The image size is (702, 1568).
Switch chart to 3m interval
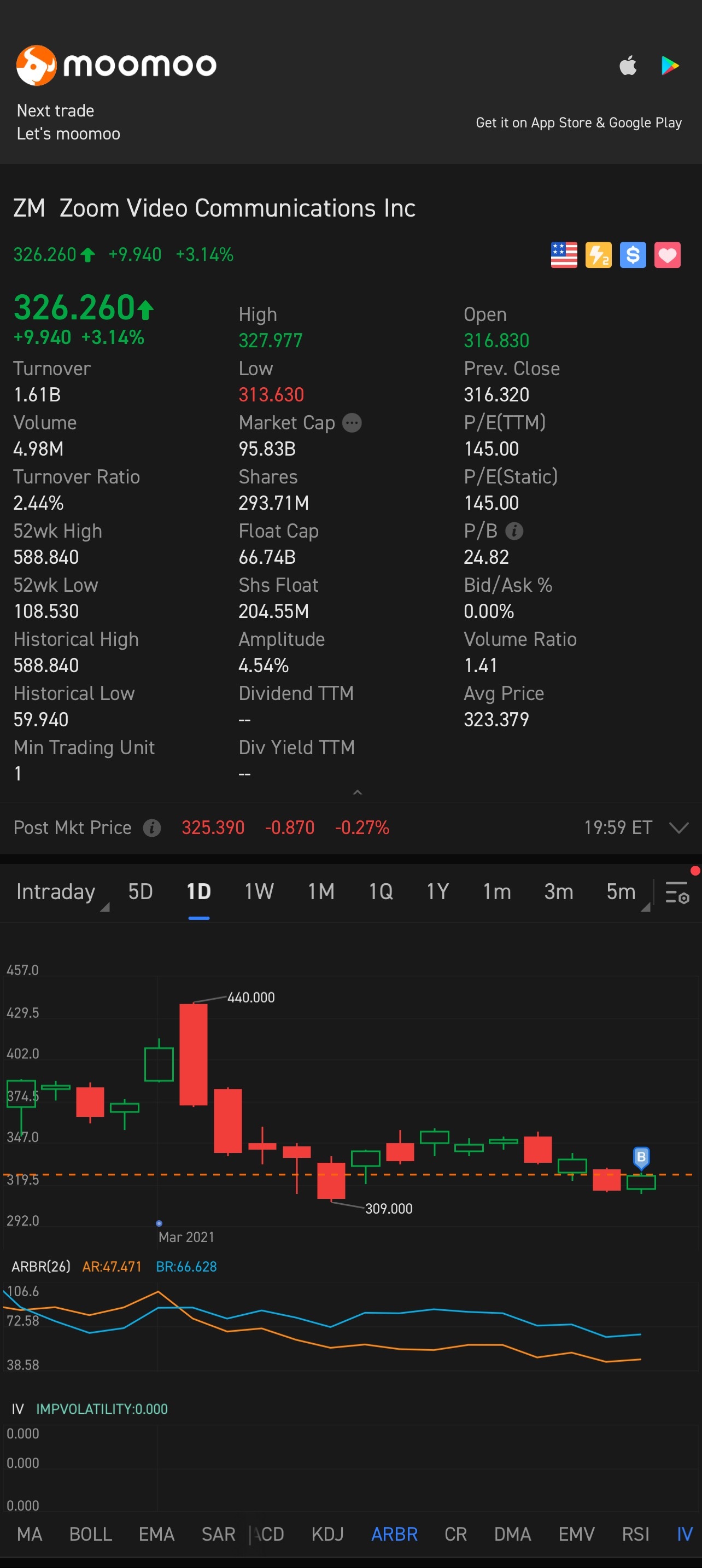[x=558, y=891]
